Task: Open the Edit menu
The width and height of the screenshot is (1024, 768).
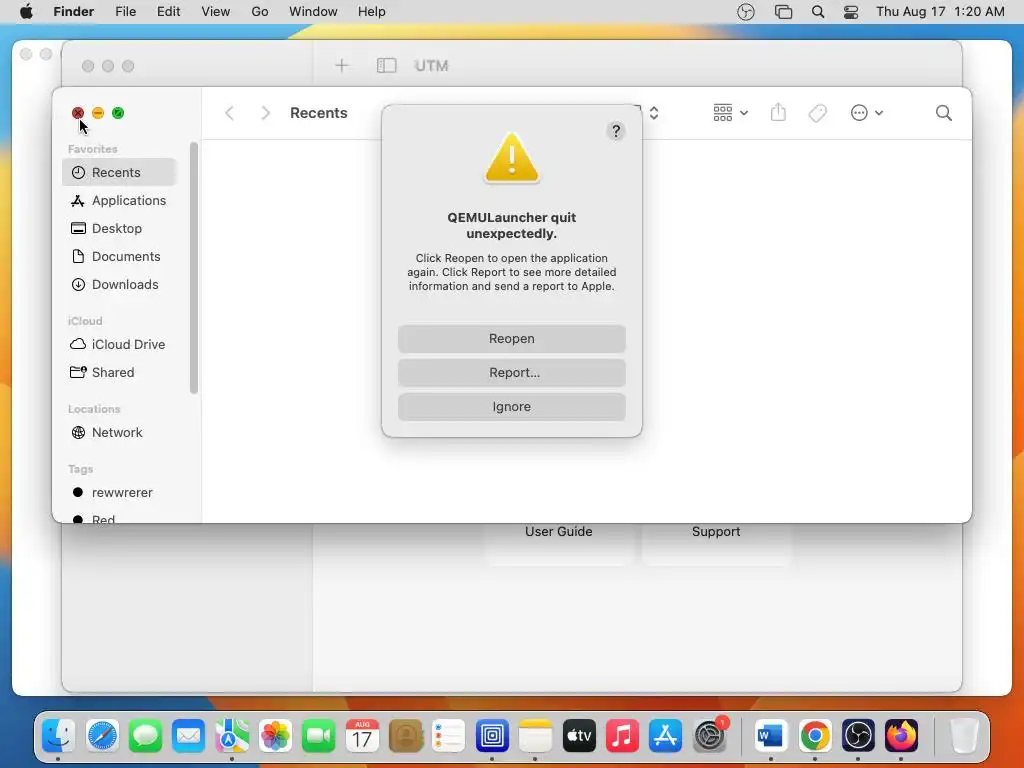Action: click(x=168, y=12)
